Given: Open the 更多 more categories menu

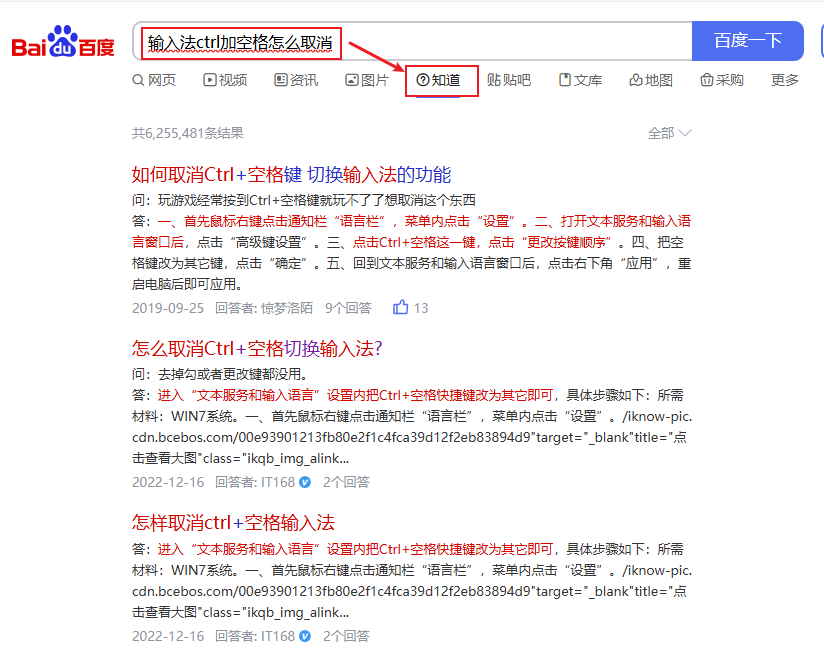Looking at the screenshot, I should click(x=785, y=80).
